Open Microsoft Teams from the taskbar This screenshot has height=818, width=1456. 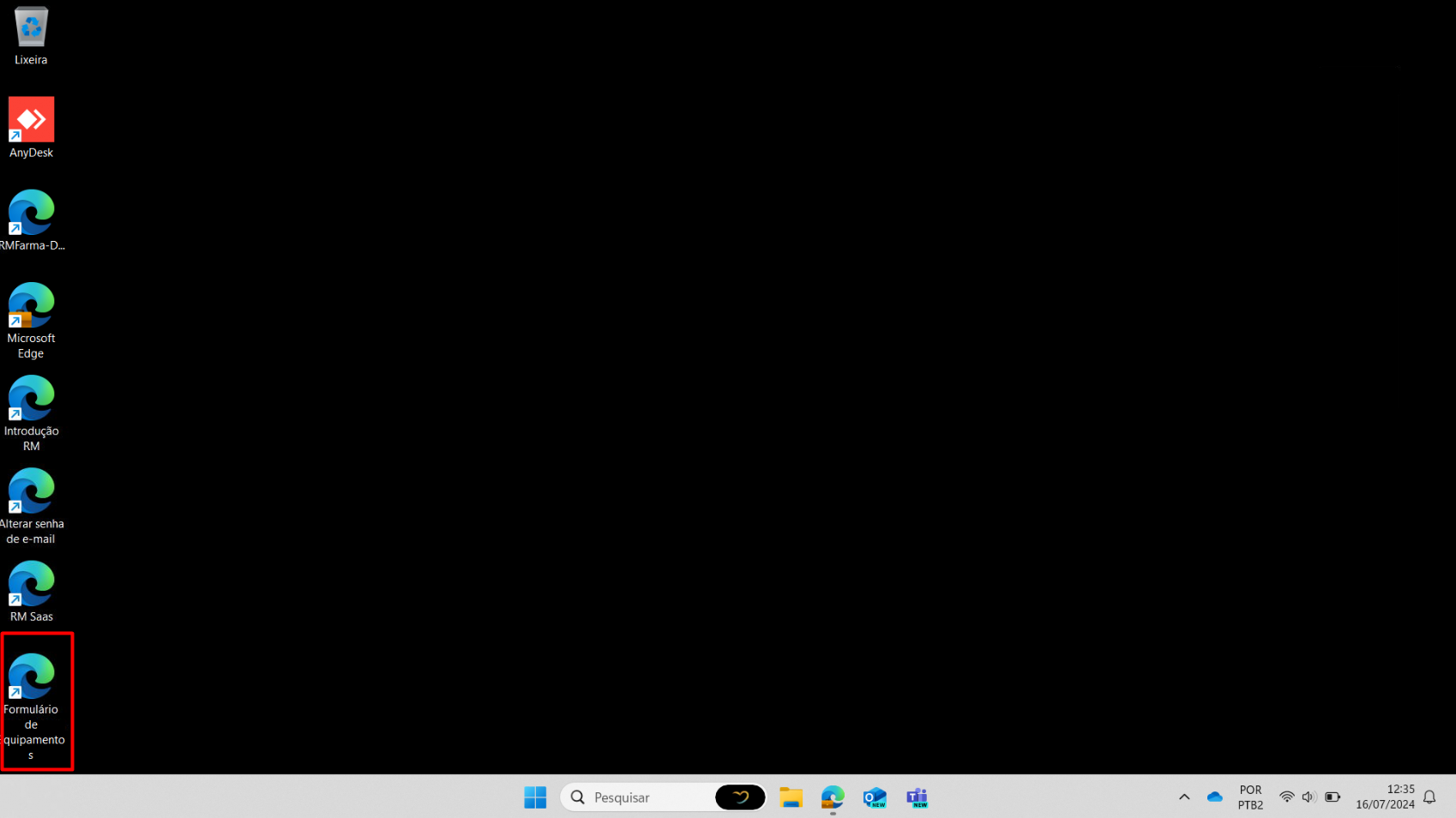tap(917, 797)
